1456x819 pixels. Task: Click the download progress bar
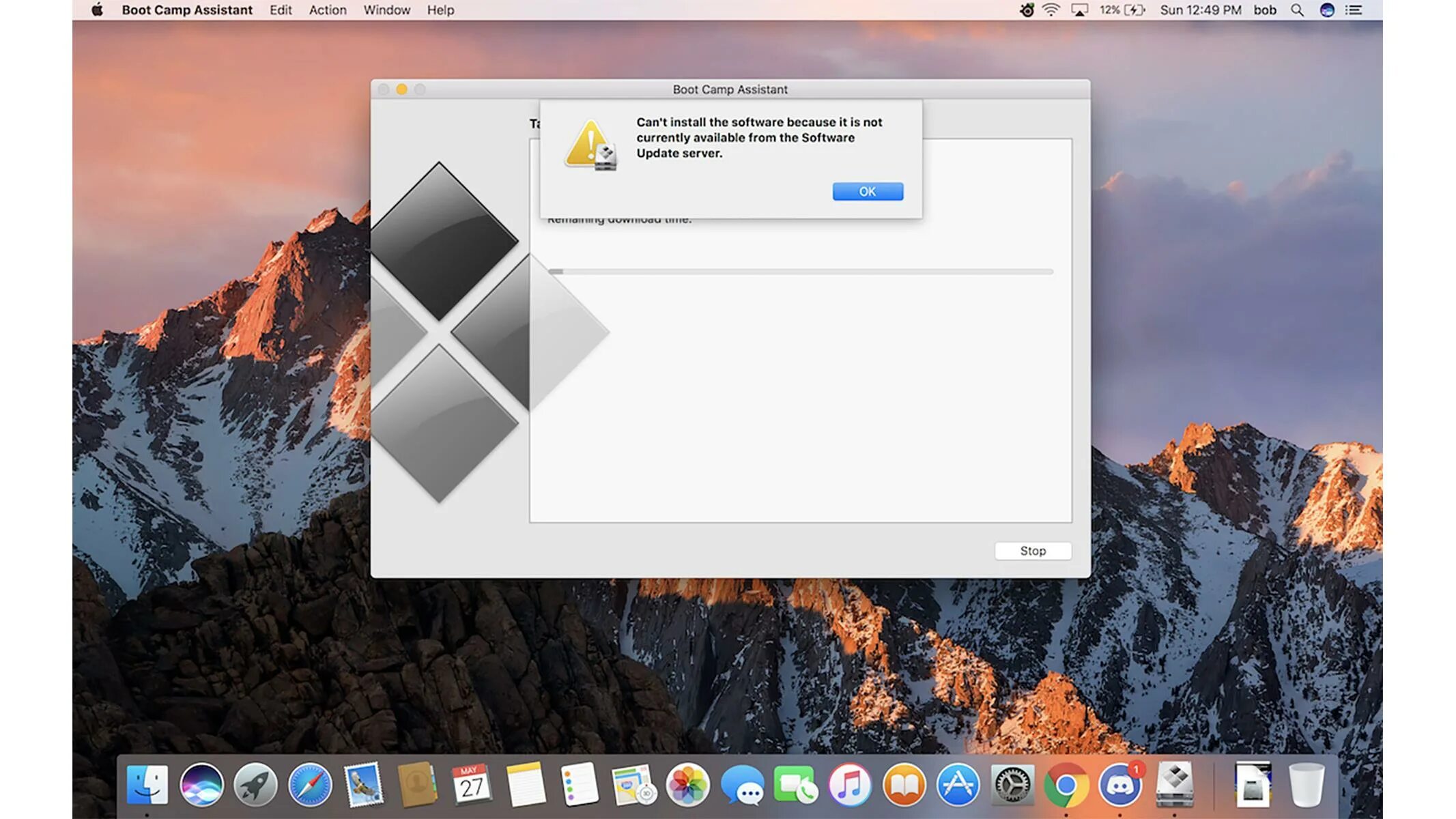(800, 272)
